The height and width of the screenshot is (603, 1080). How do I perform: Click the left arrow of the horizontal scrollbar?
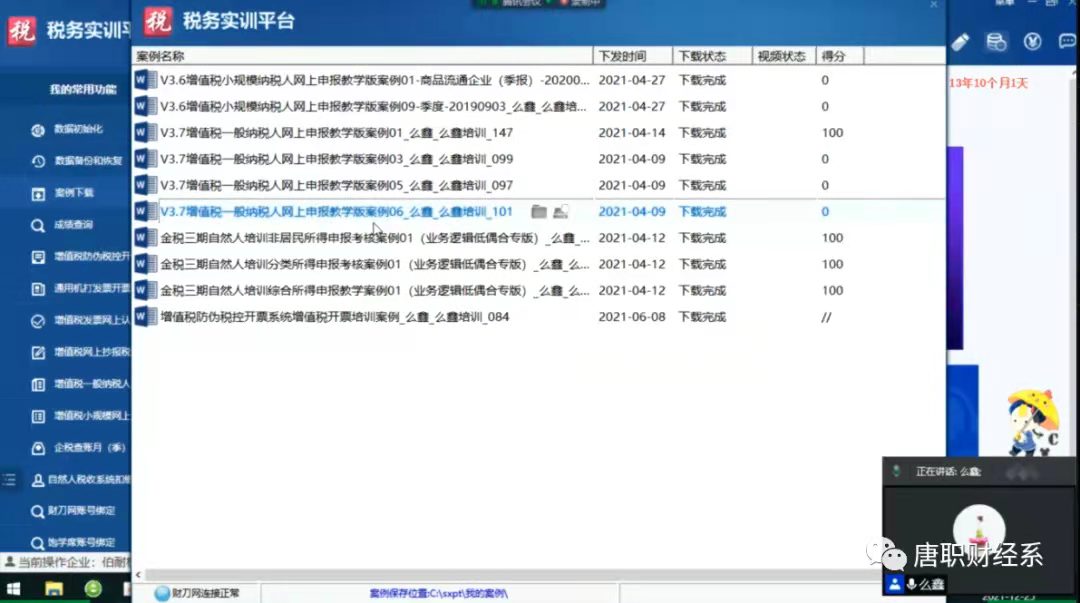click(x=138, y=575)
